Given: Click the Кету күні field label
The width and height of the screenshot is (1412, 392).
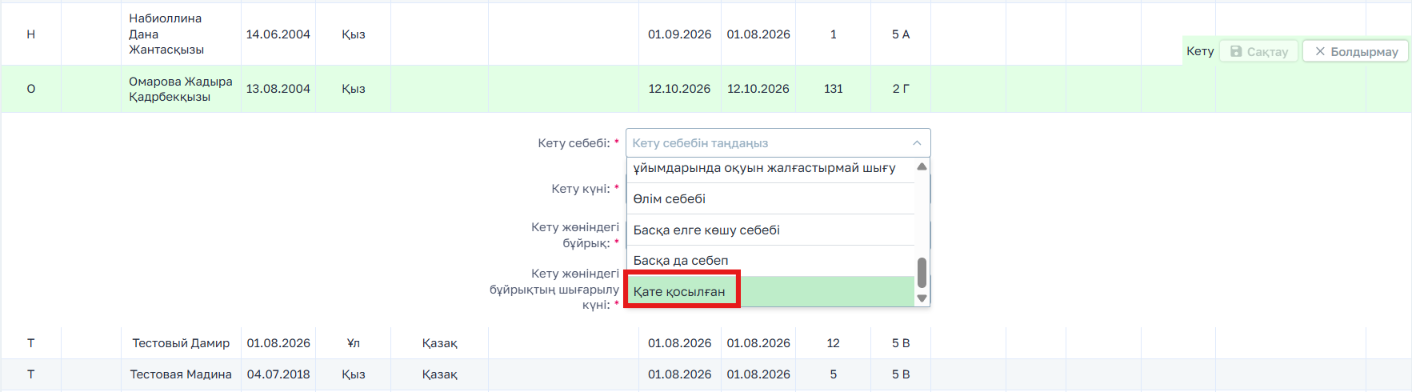Looking at the screenshot, I should pos(585,188).
